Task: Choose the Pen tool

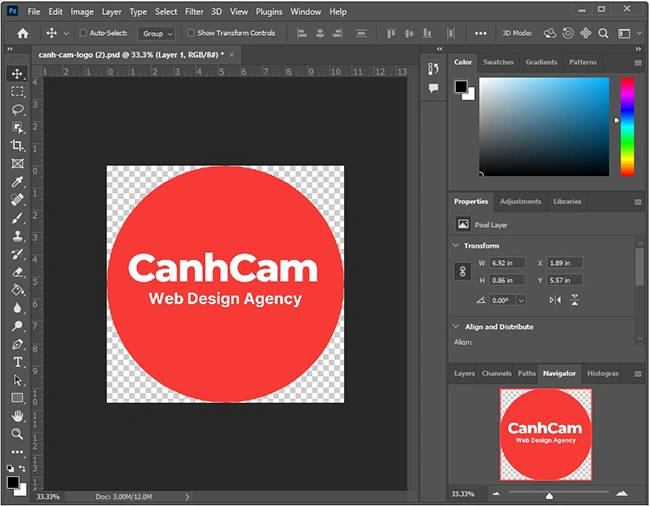Action: click(17, 344)
